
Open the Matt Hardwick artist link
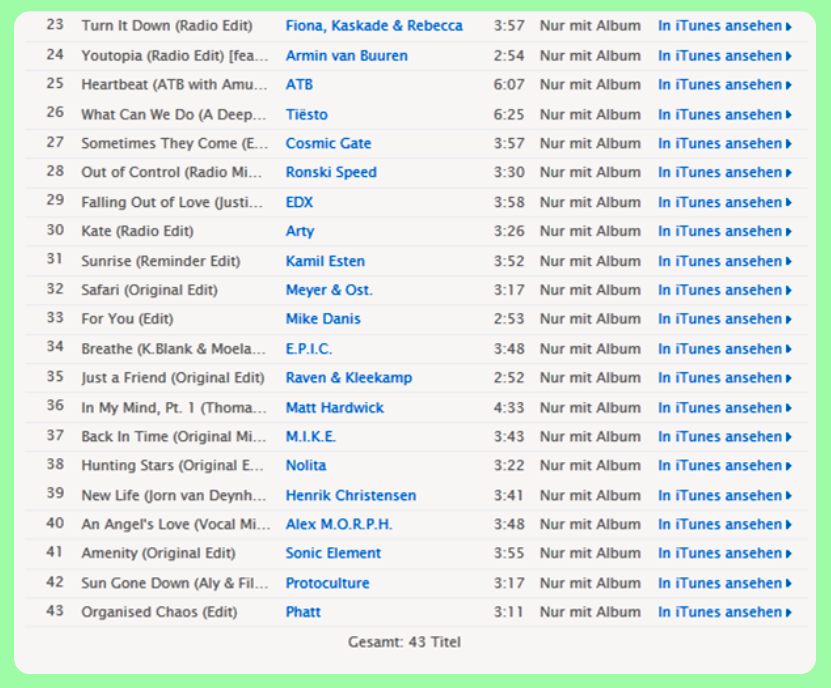[x=335, y=408]
